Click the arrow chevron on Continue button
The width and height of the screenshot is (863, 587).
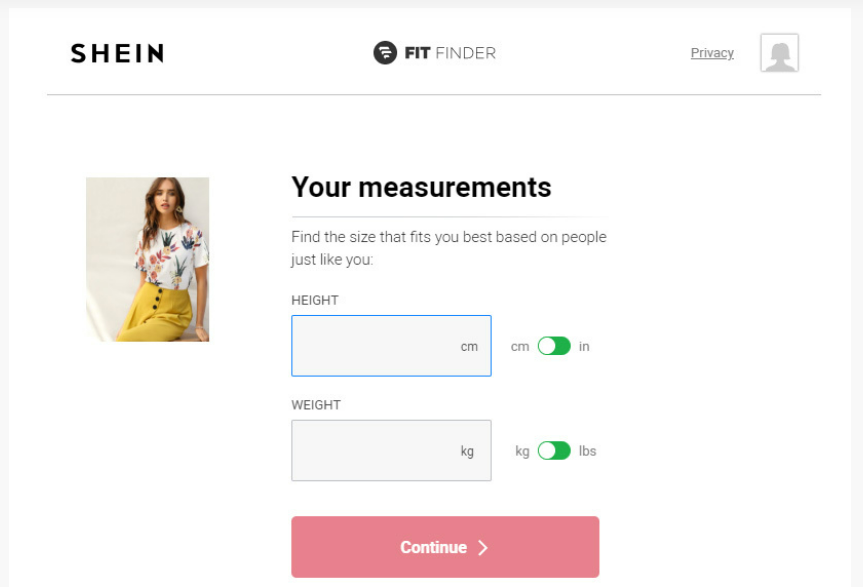point(483,547)
